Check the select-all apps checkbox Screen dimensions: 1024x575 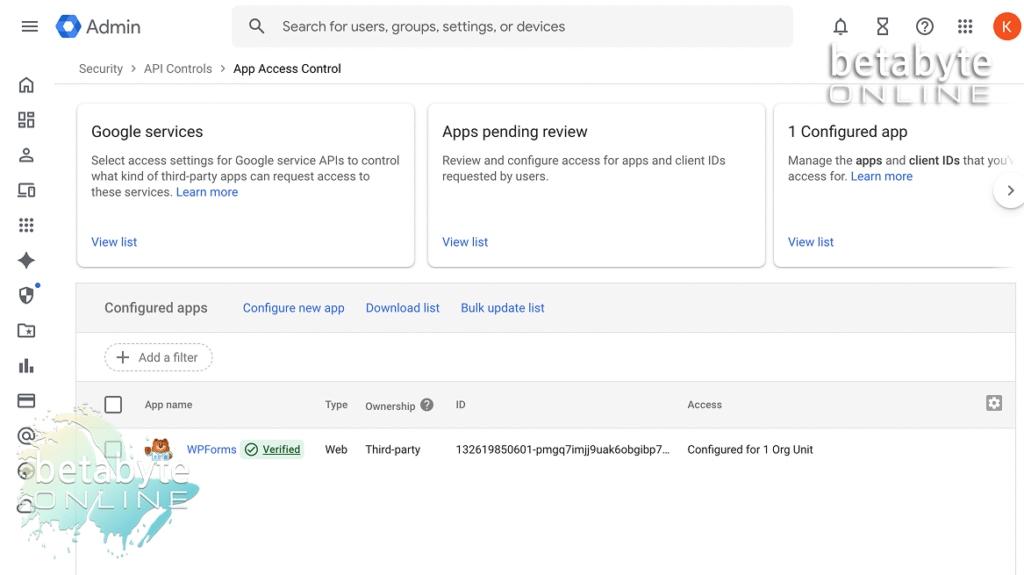pos(113,405)
